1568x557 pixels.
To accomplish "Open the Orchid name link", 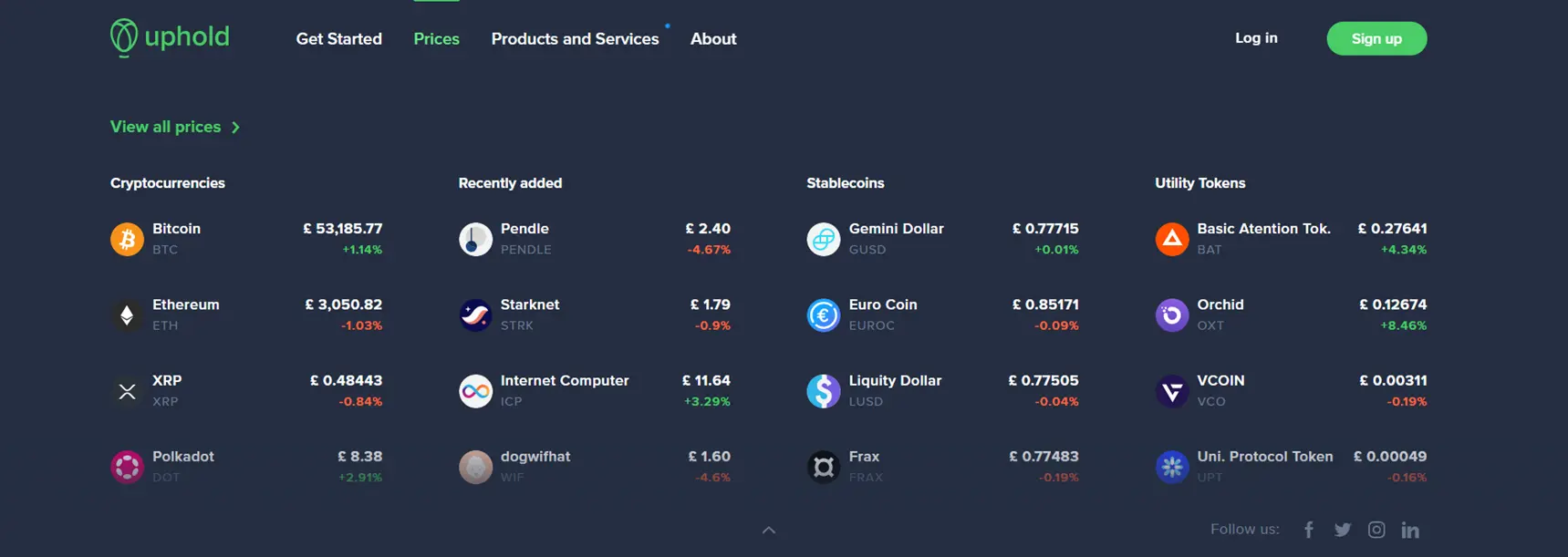I will point(1220,304).
